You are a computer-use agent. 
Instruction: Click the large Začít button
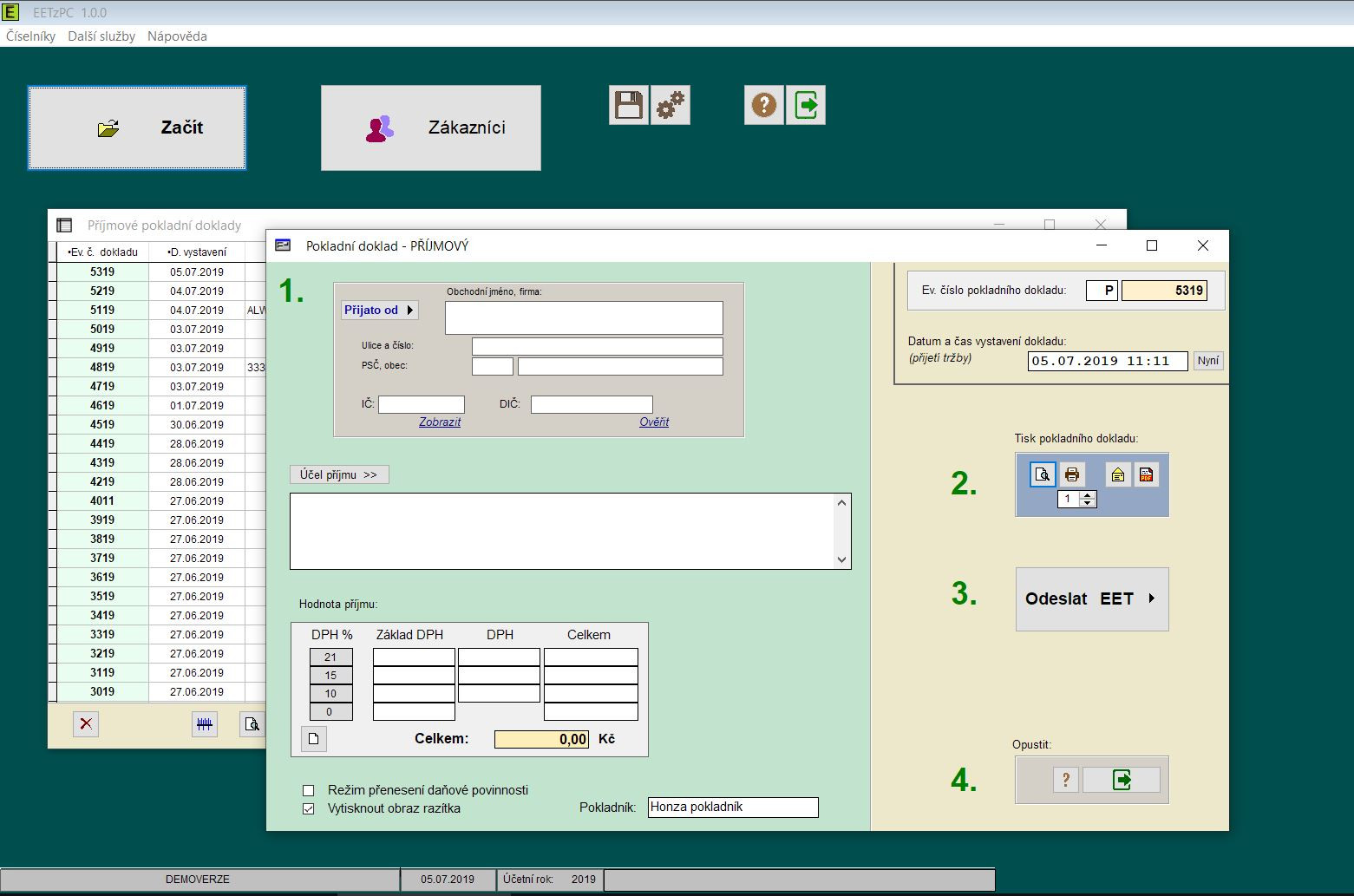tap(137, 128)
